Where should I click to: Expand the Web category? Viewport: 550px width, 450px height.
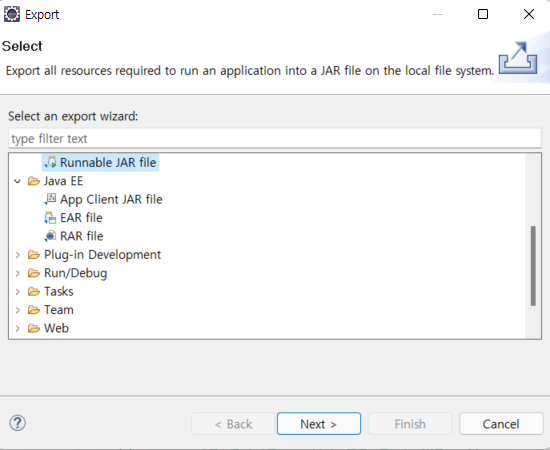pyautogui.click(x=17, y=329)
